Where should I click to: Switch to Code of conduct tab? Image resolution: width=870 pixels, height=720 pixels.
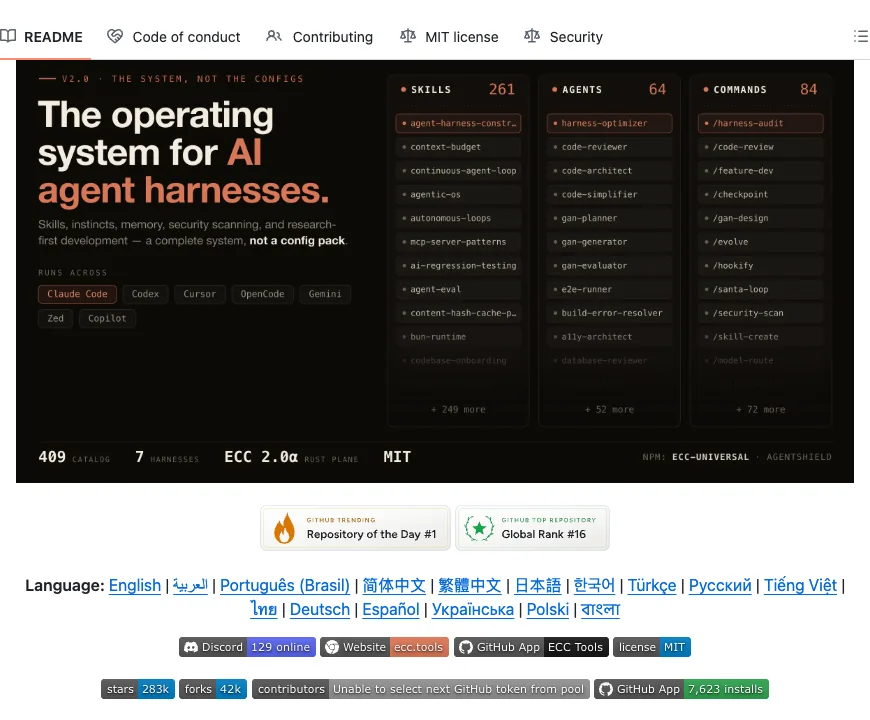click(x=174, y=37)
